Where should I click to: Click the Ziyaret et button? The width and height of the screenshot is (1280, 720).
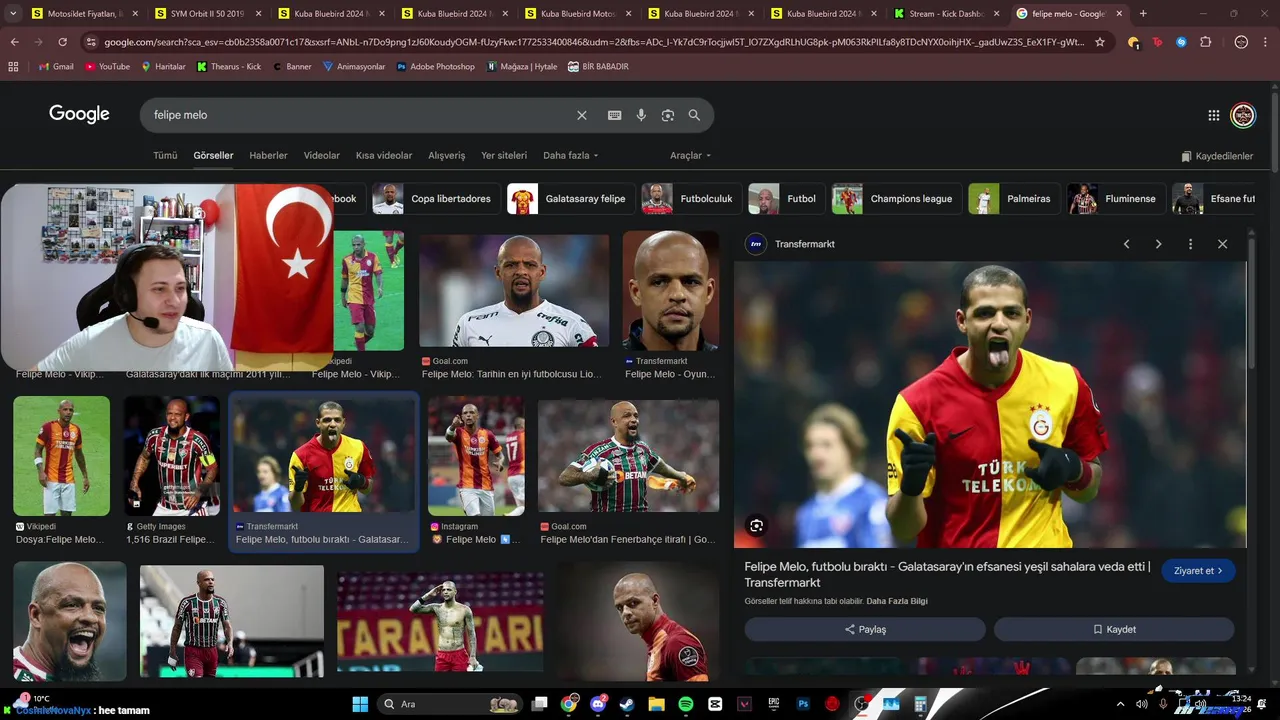click(1198, 571)
